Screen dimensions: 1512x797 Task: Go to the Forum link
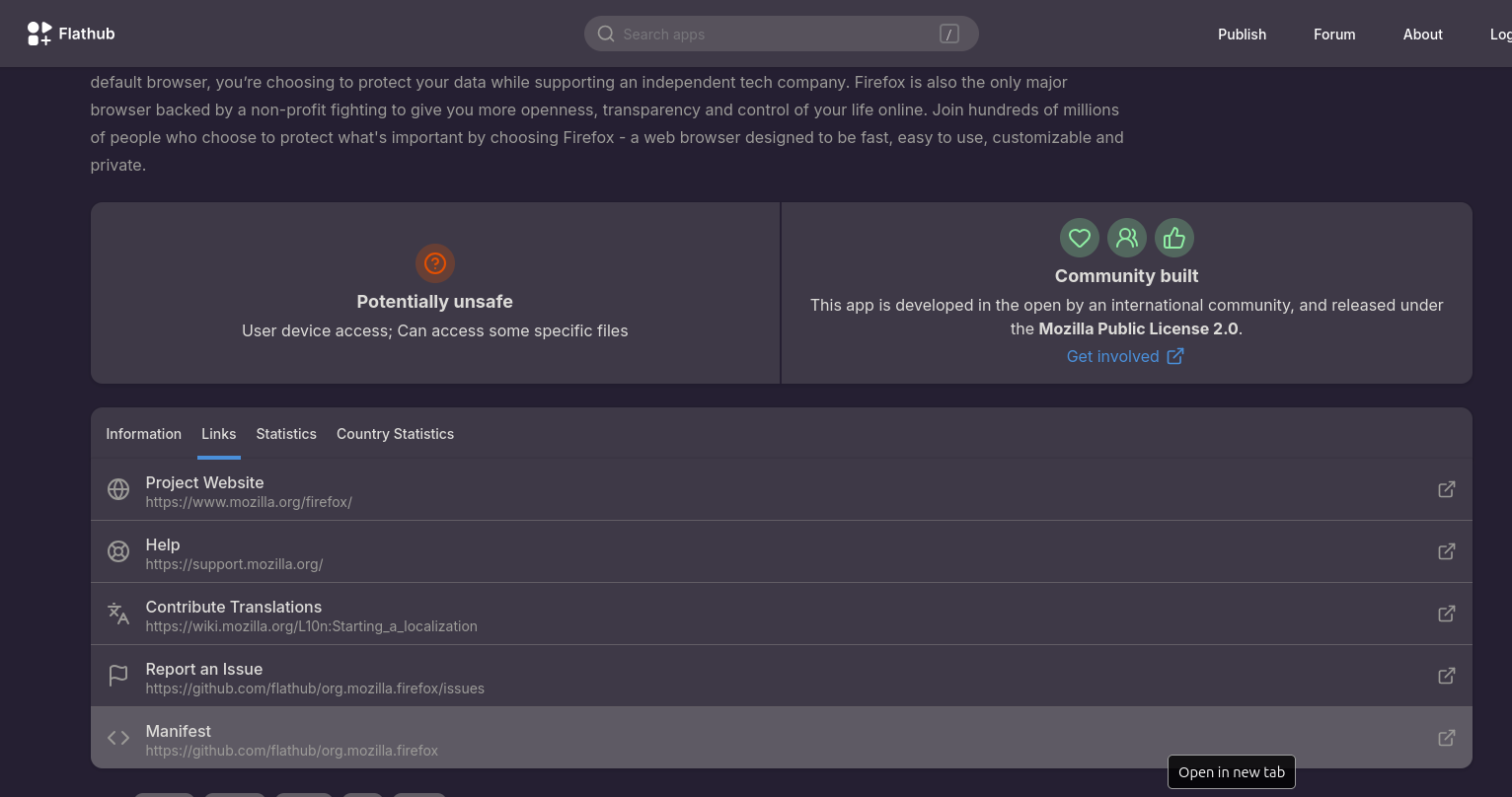click(x=1333, y=34)
